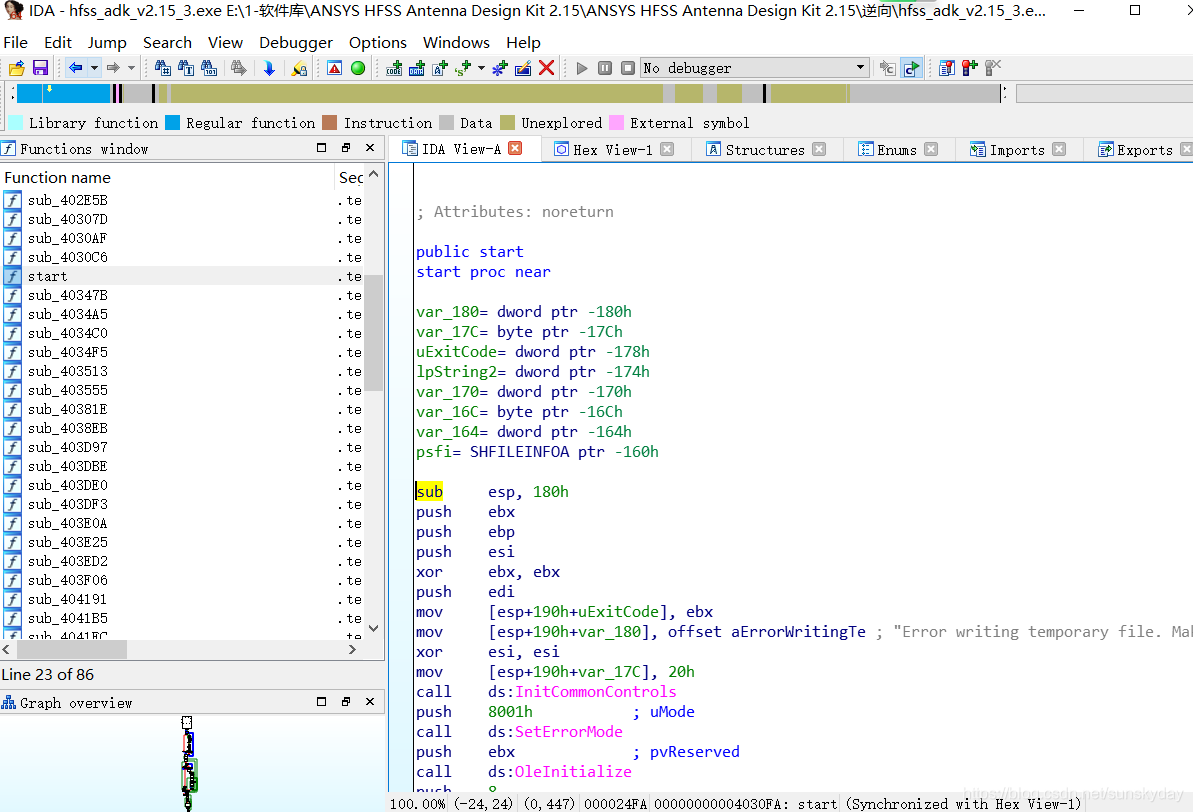Click the blue down-arrow Jump to address icon
The height and width of the screenshot is (812, 1193).
pos(269,68)
